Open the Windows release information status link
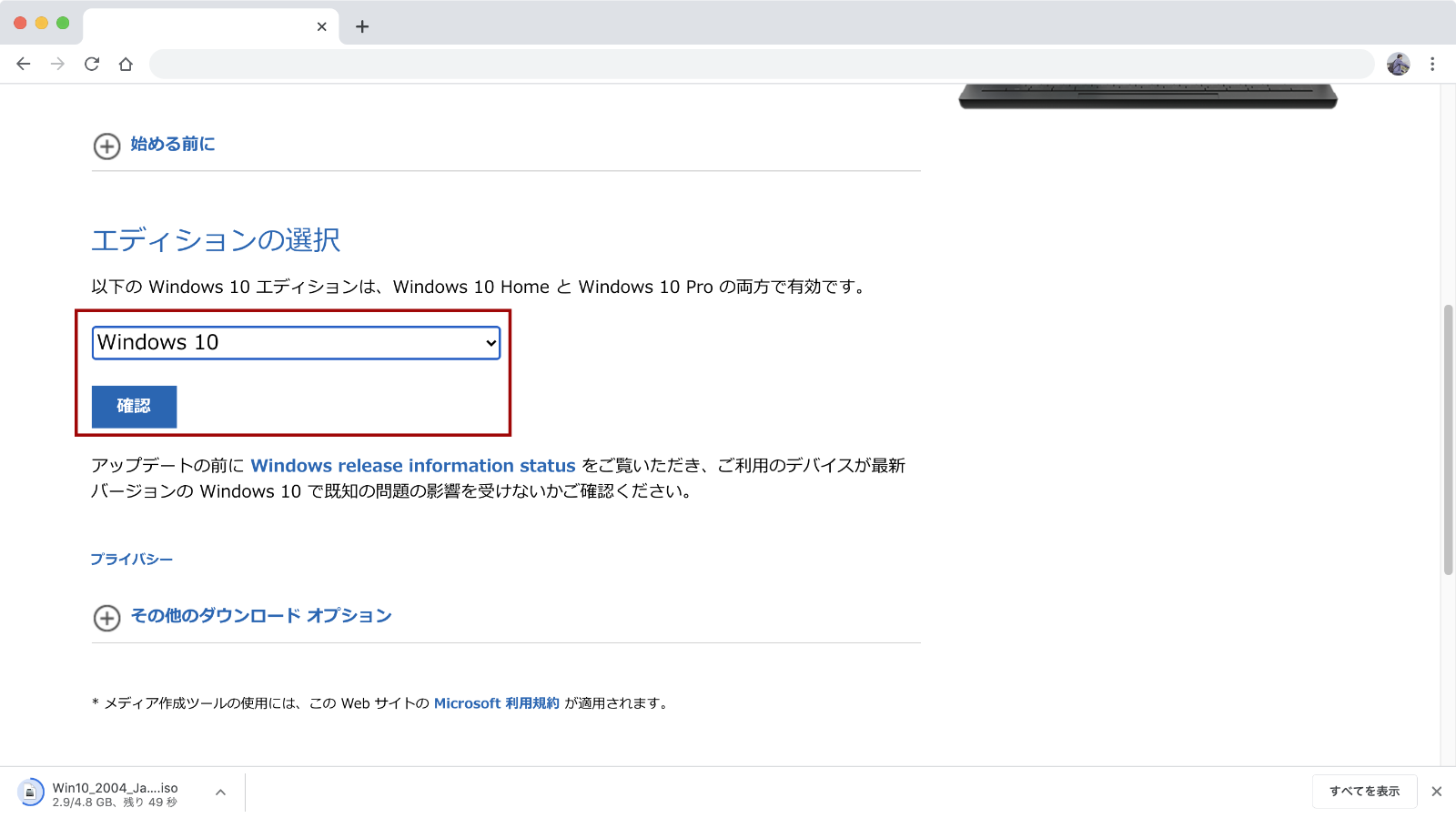 pos(413,466)
